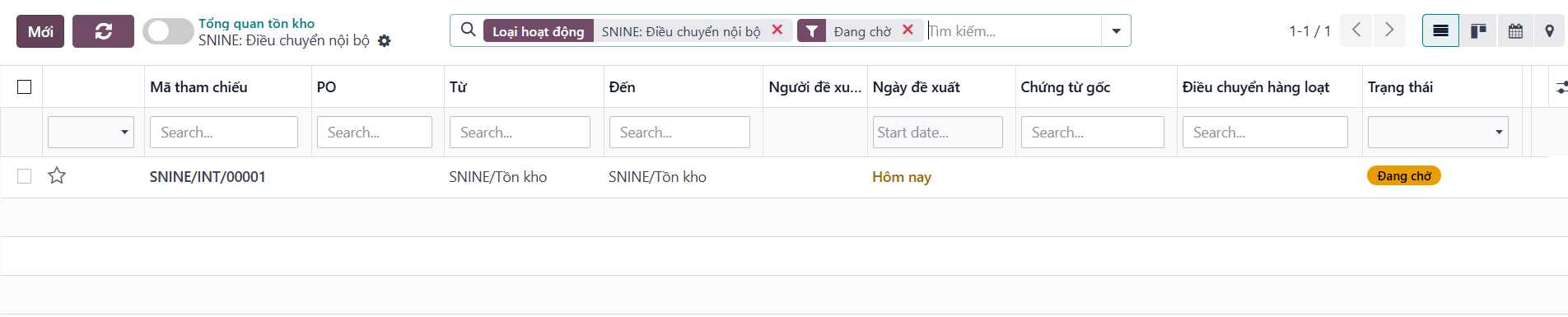
Task: Click the Từ search field
Action: (x=520, y=132)
